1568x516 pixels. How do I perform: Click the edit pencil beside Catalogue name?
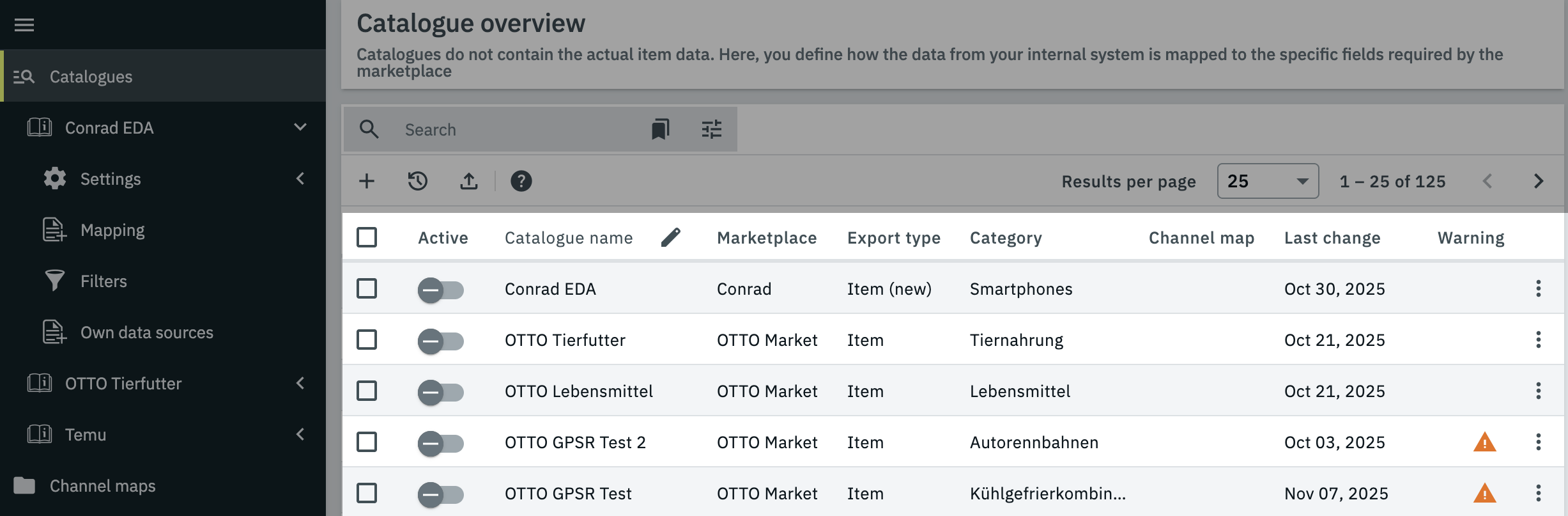[670, 237]
